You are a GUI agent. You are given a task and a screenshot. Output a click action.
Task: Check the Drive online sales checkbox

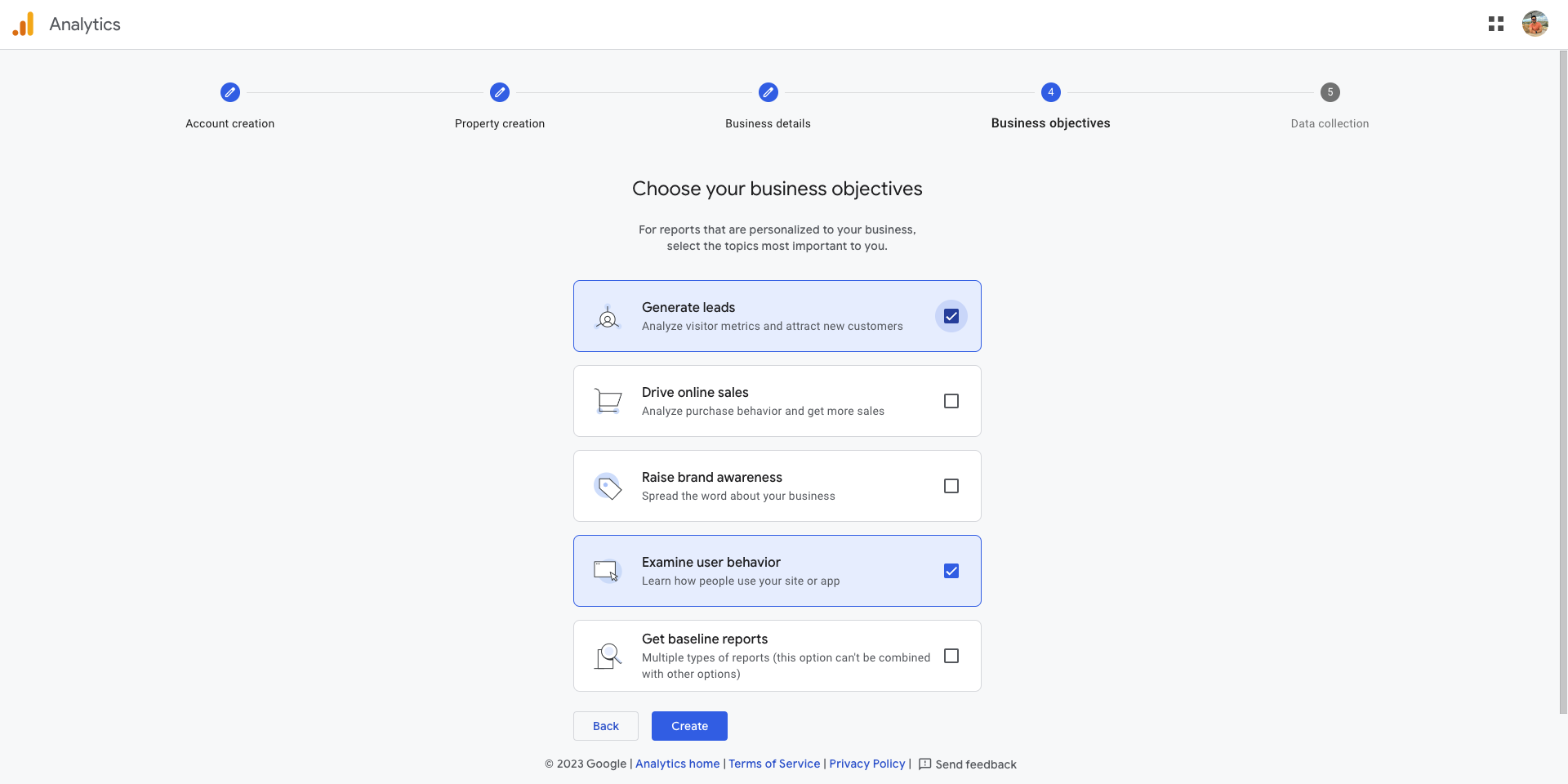point(951,401)
